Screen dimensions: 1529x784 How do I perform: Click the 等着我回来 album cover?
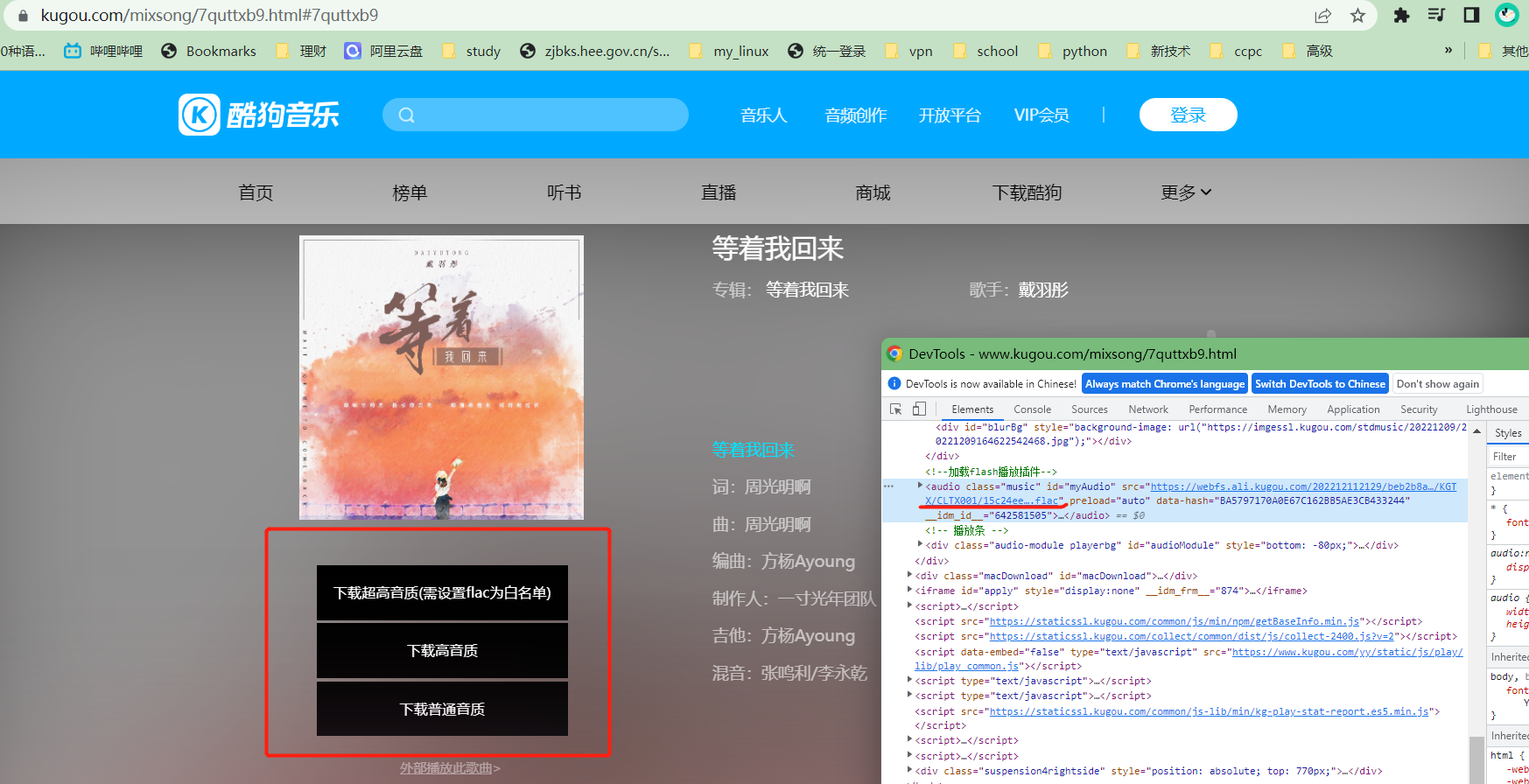tap(441, 377)
